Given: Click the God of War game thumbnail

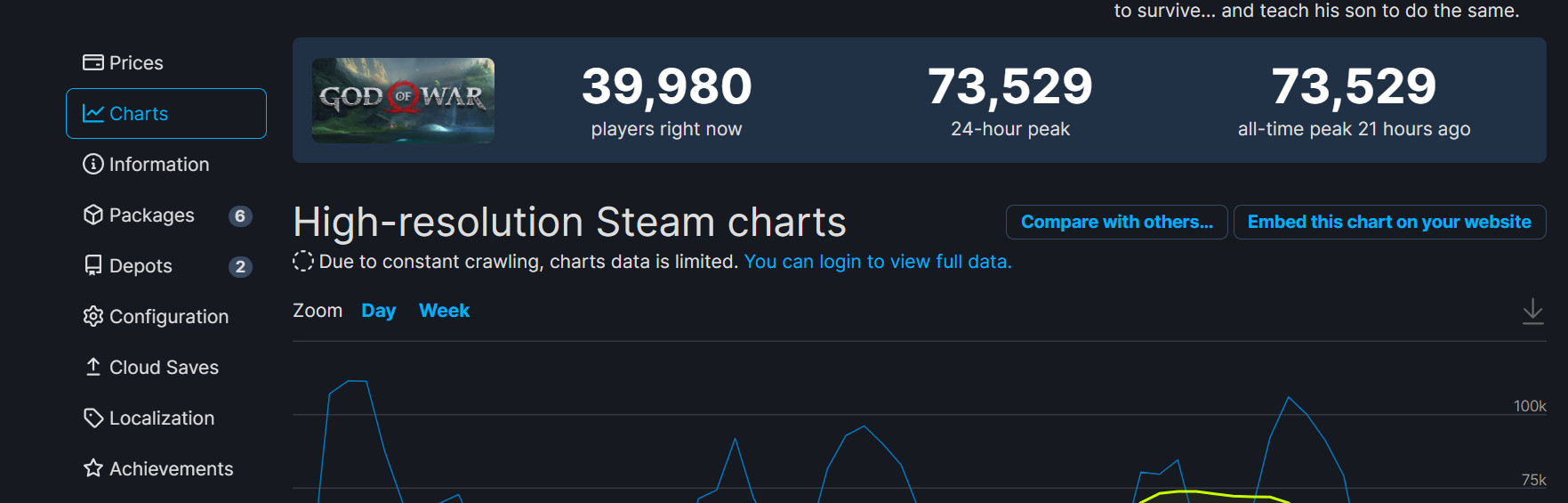Looking at the screenshot, I should point(403,100).
